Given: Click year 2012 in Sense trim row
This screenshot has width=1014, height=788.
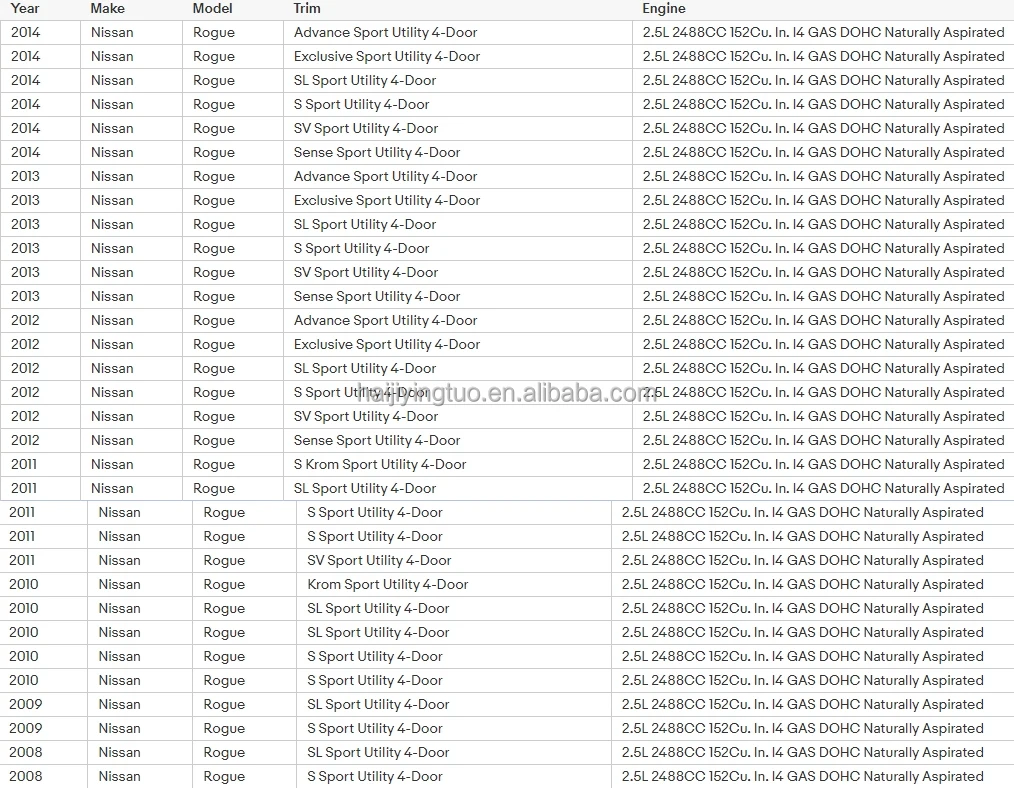Looking at the screenshot, I should pyautogui.click(x=25, y=440).
